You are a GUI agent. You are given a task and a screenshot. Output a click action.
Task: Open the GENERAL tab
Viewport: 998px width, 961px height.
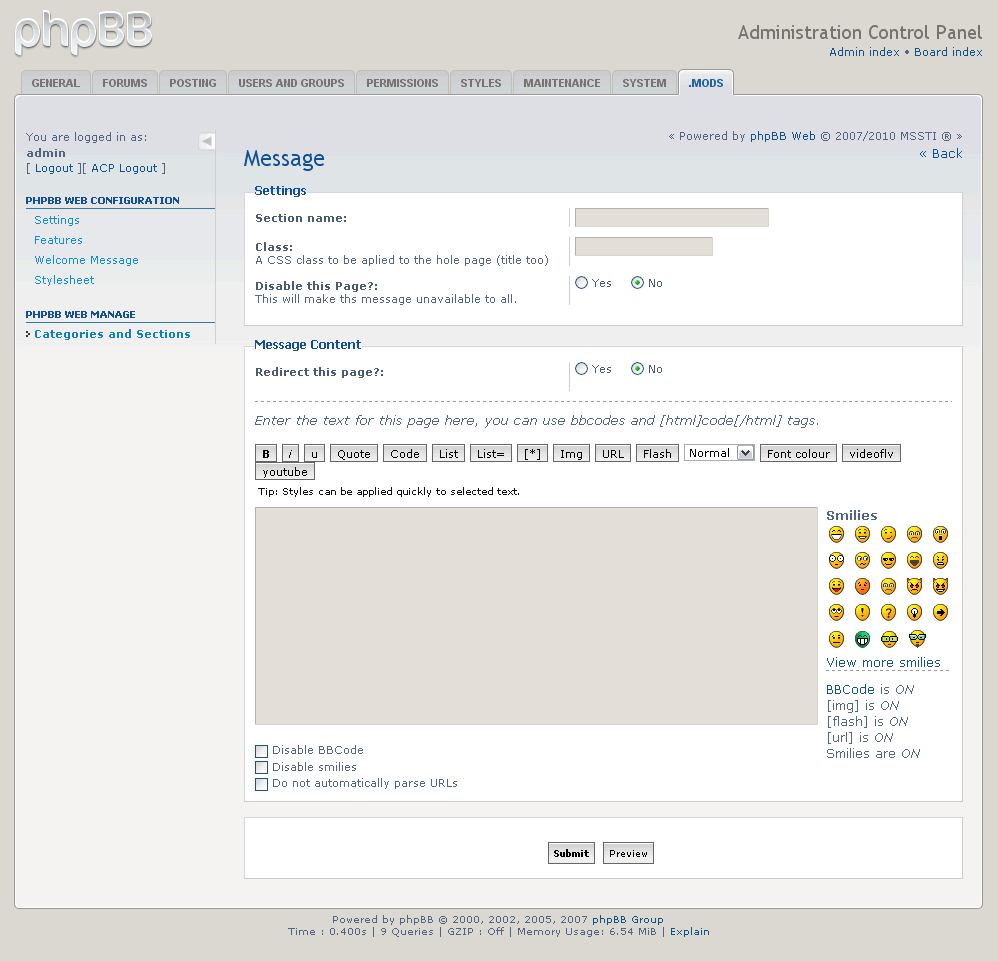coord(55,83)
